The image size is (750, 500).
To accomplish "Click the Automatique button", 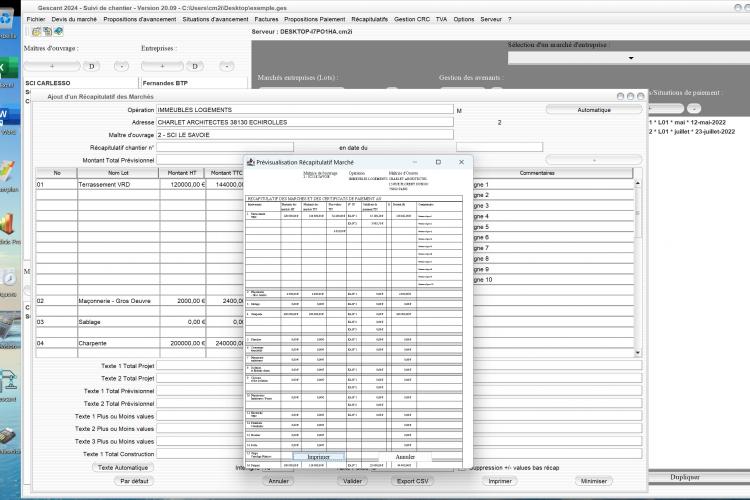I will coord(594,110).
